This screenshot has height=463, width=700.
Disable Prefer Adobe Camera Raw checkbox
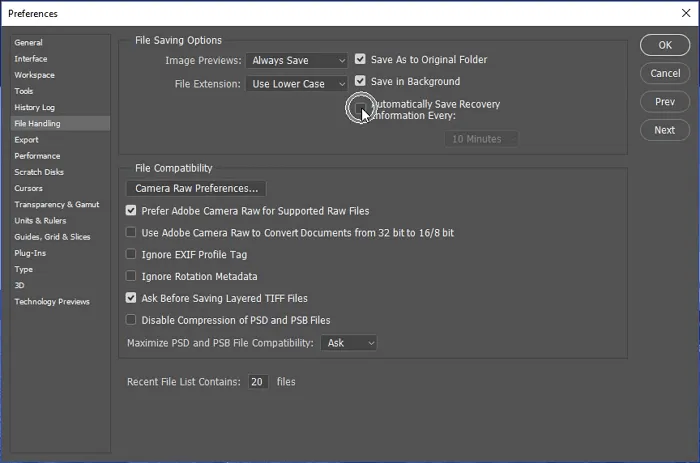coord(131,211)
